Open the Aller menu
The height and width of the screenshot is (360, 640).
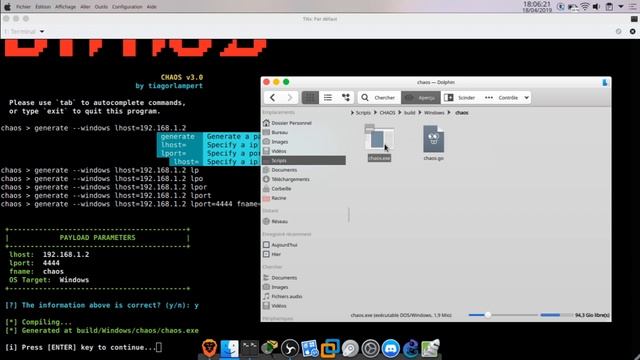tap(85, 7)
